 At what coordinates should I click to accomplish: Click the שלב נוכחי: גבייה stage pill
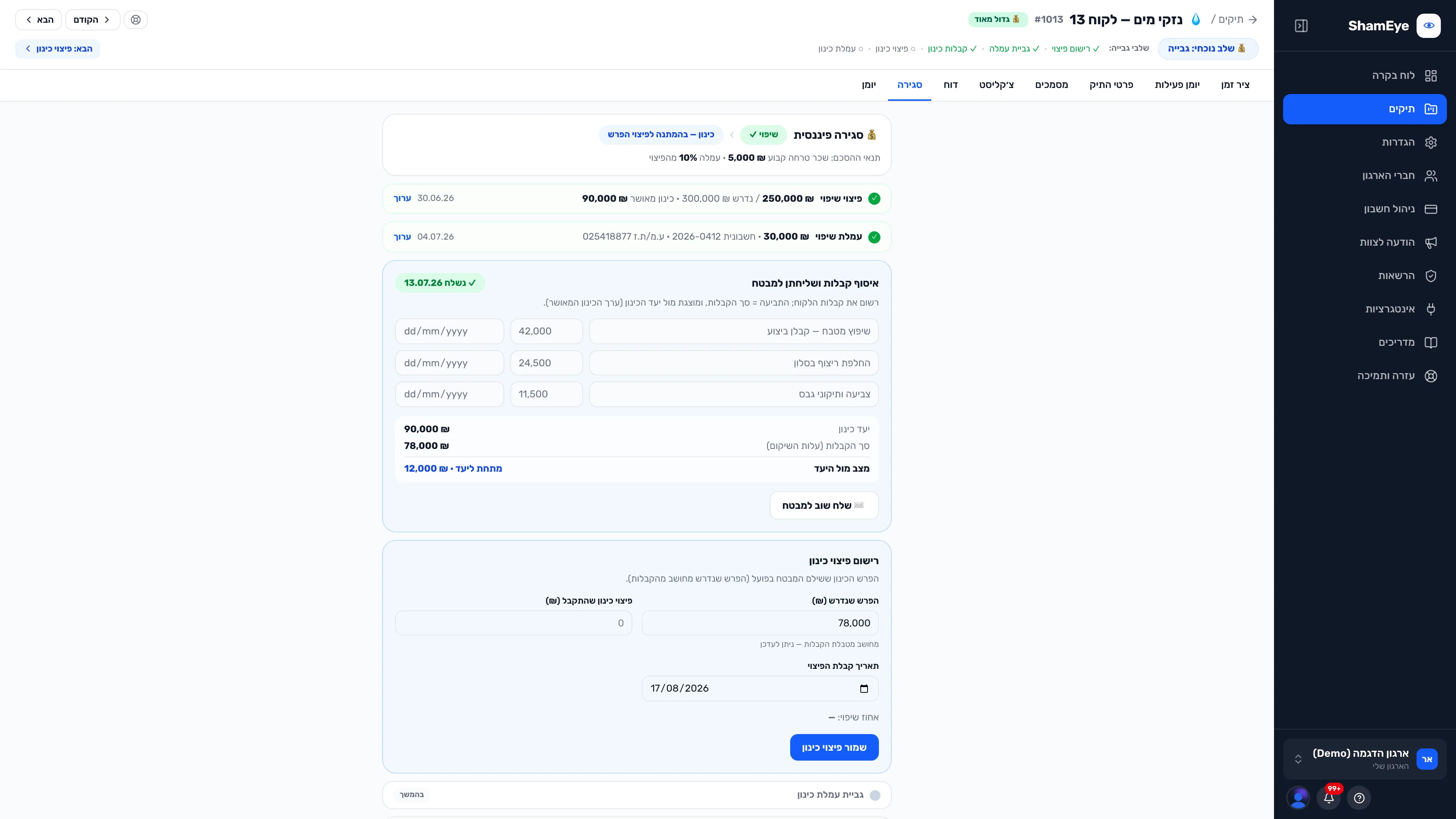1208,49
